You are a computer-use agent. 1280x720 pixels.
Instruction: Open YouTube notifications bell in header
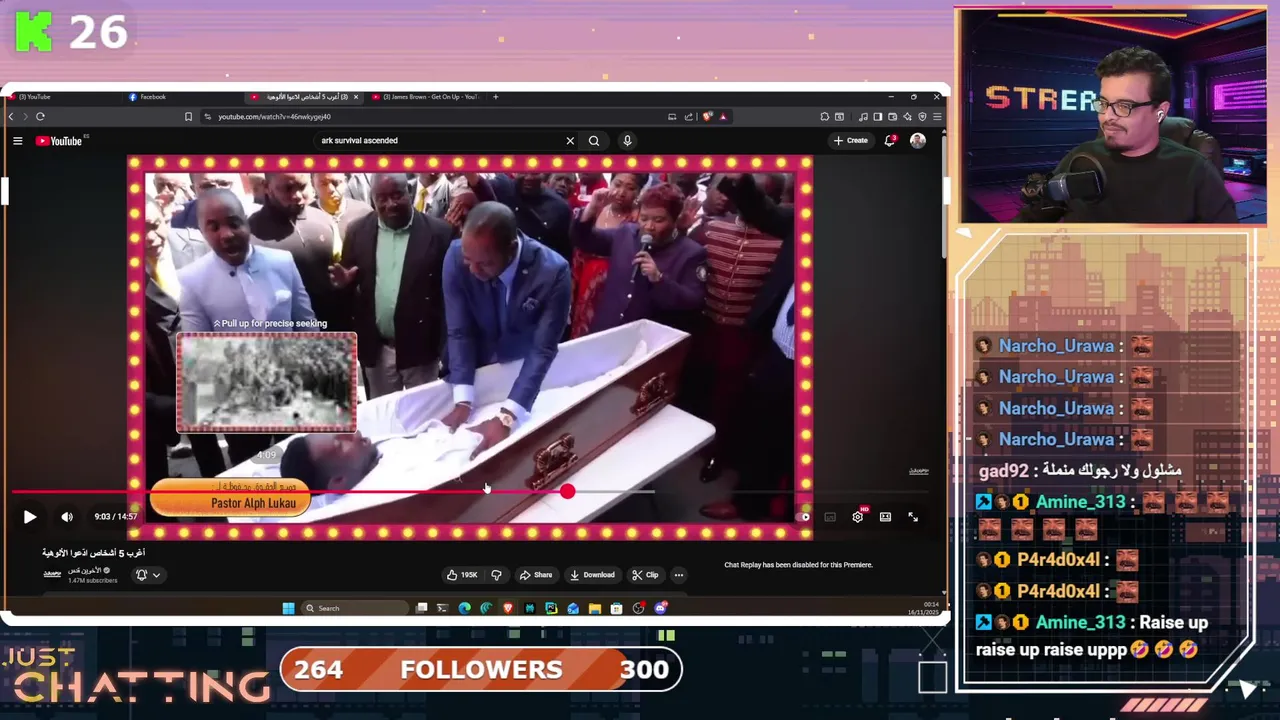pos(889,141)
